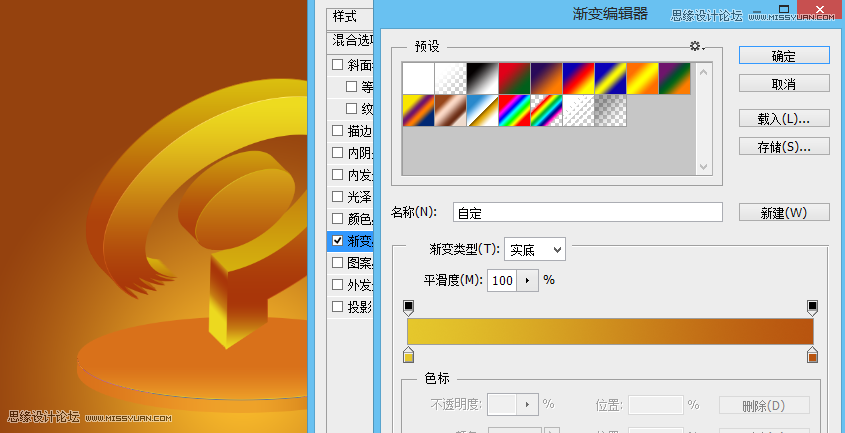845x433 pixels.
Task: Select the foreground-to-transparent preset
Action: 450,79
